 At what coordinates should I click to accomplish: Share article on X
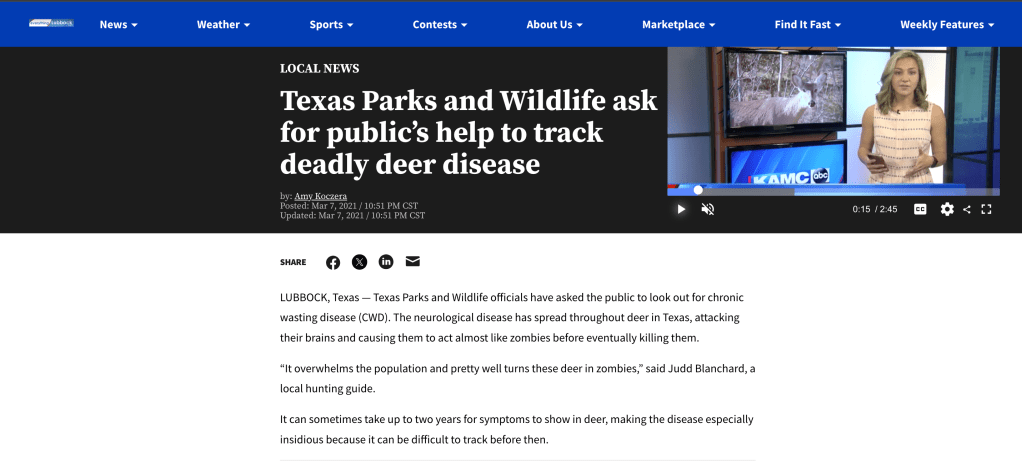coord(359,262)
